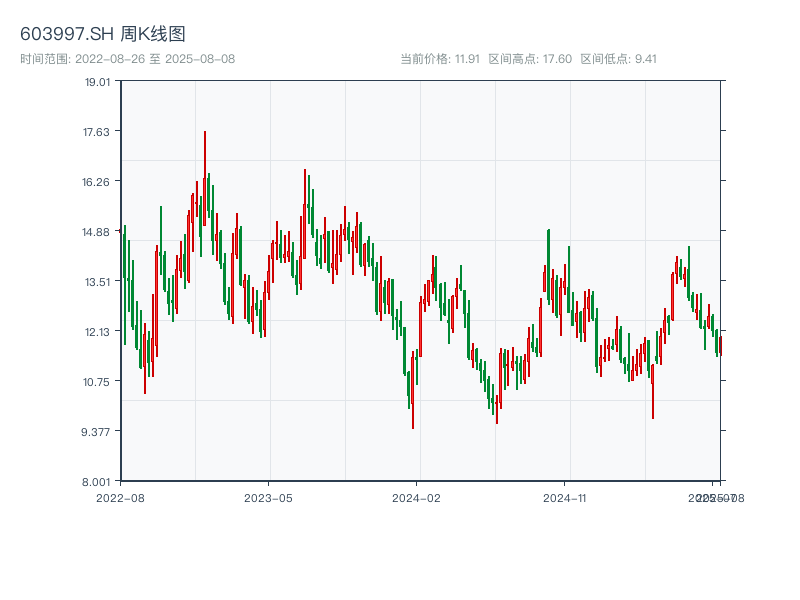The image size is (800, 600).
Task: Click the y-axis value 19.01
Action: (97, 82)
